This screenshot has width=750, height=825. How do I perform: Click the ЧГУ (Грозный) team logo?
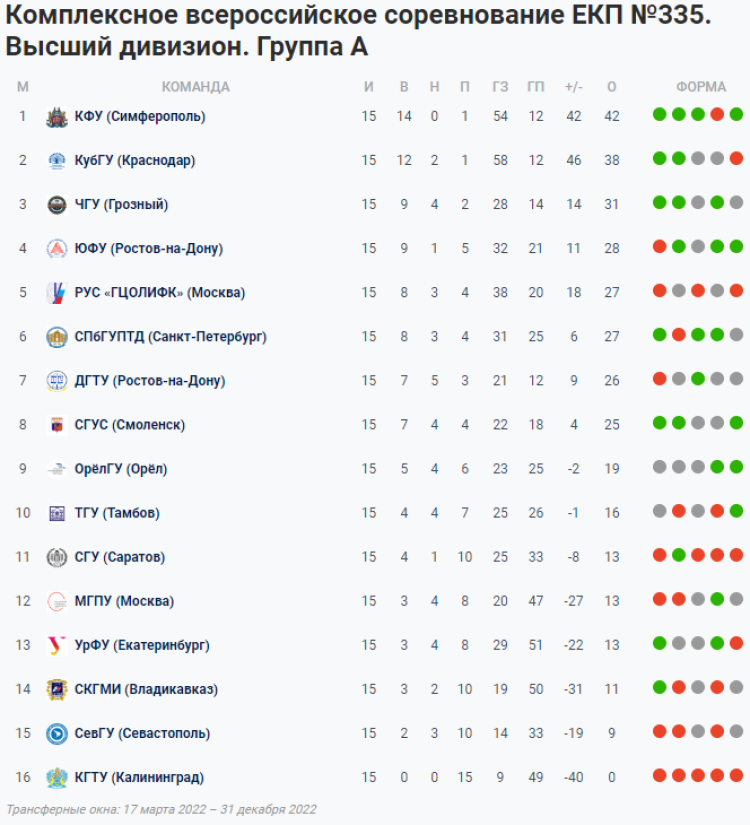[56, 205]
